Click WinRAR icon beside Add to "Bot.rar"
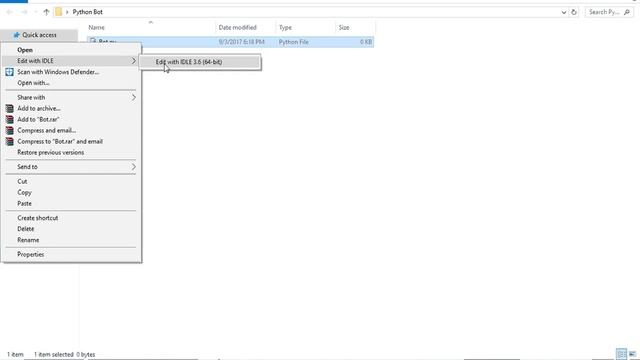 click(9, 119)
